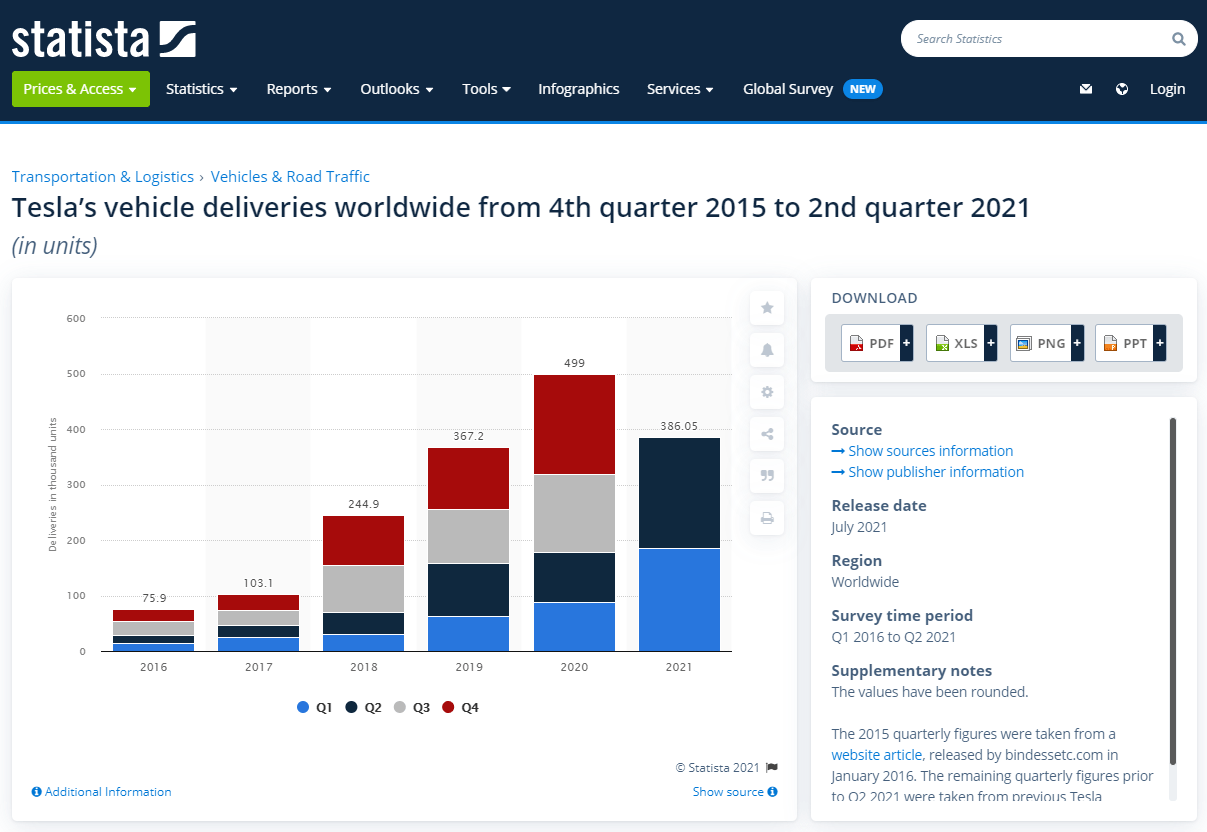
Task: Click the 244.9 label above 2018 bar
Action: (364, 504)
